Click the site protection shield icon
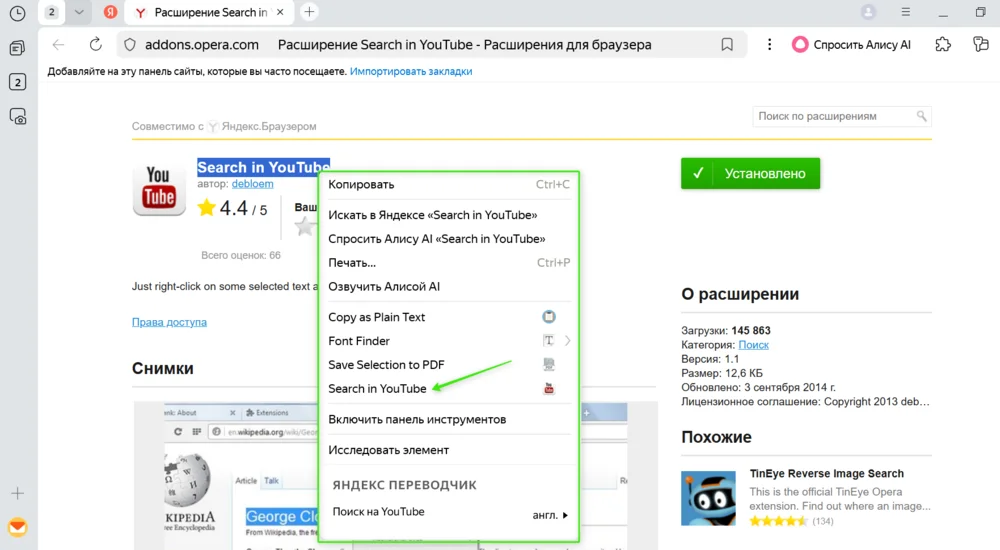The height and width of the screenshot is (550, 1000). 129,45
